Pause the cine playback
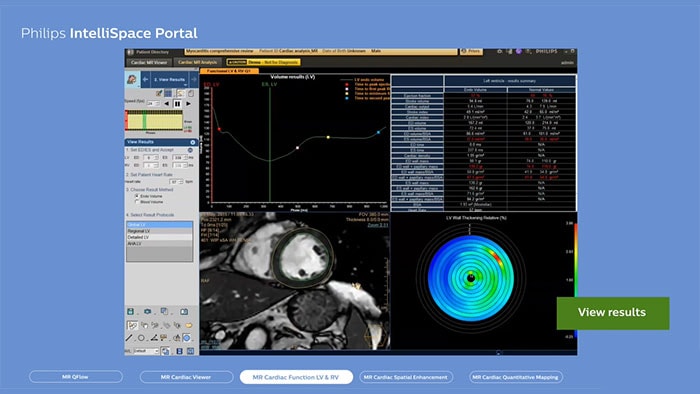700x394 pixels. 177,104
